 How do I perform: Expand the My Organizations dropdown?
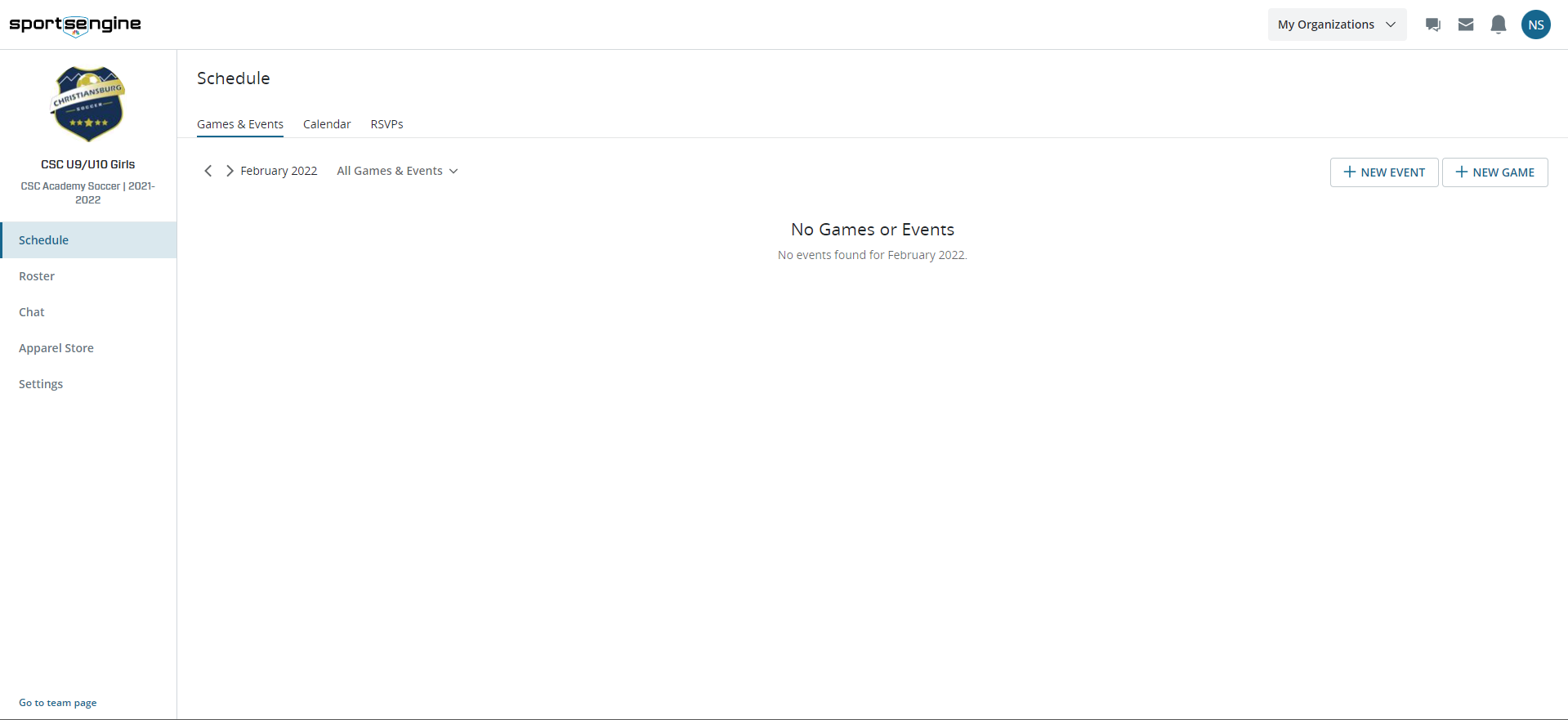1336,25
